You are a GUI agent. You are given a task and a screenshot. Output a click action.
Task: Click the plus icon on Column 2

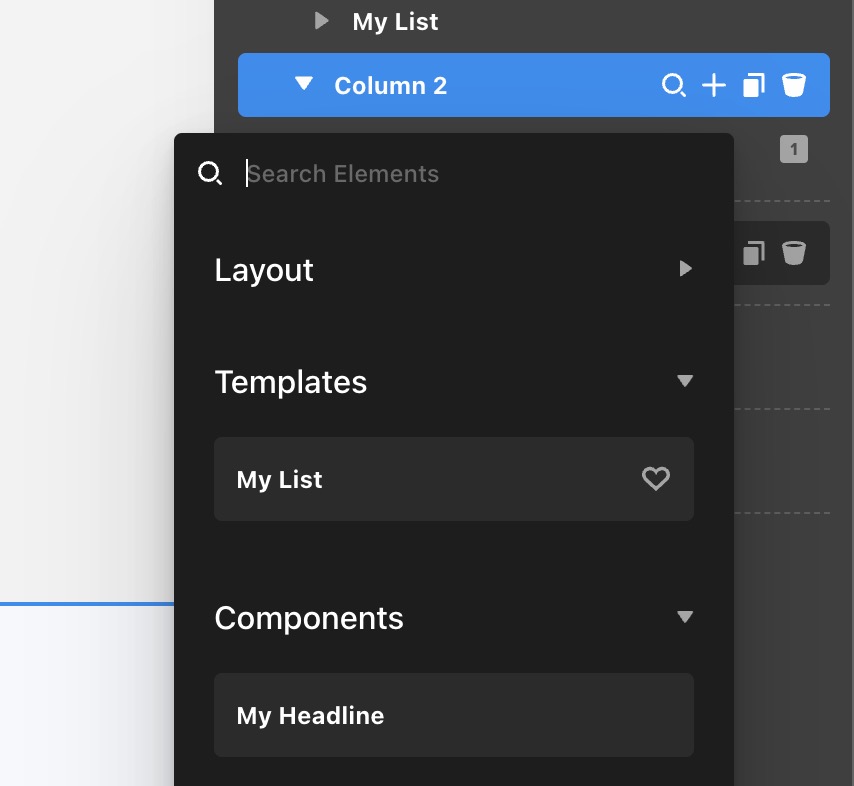713,86
